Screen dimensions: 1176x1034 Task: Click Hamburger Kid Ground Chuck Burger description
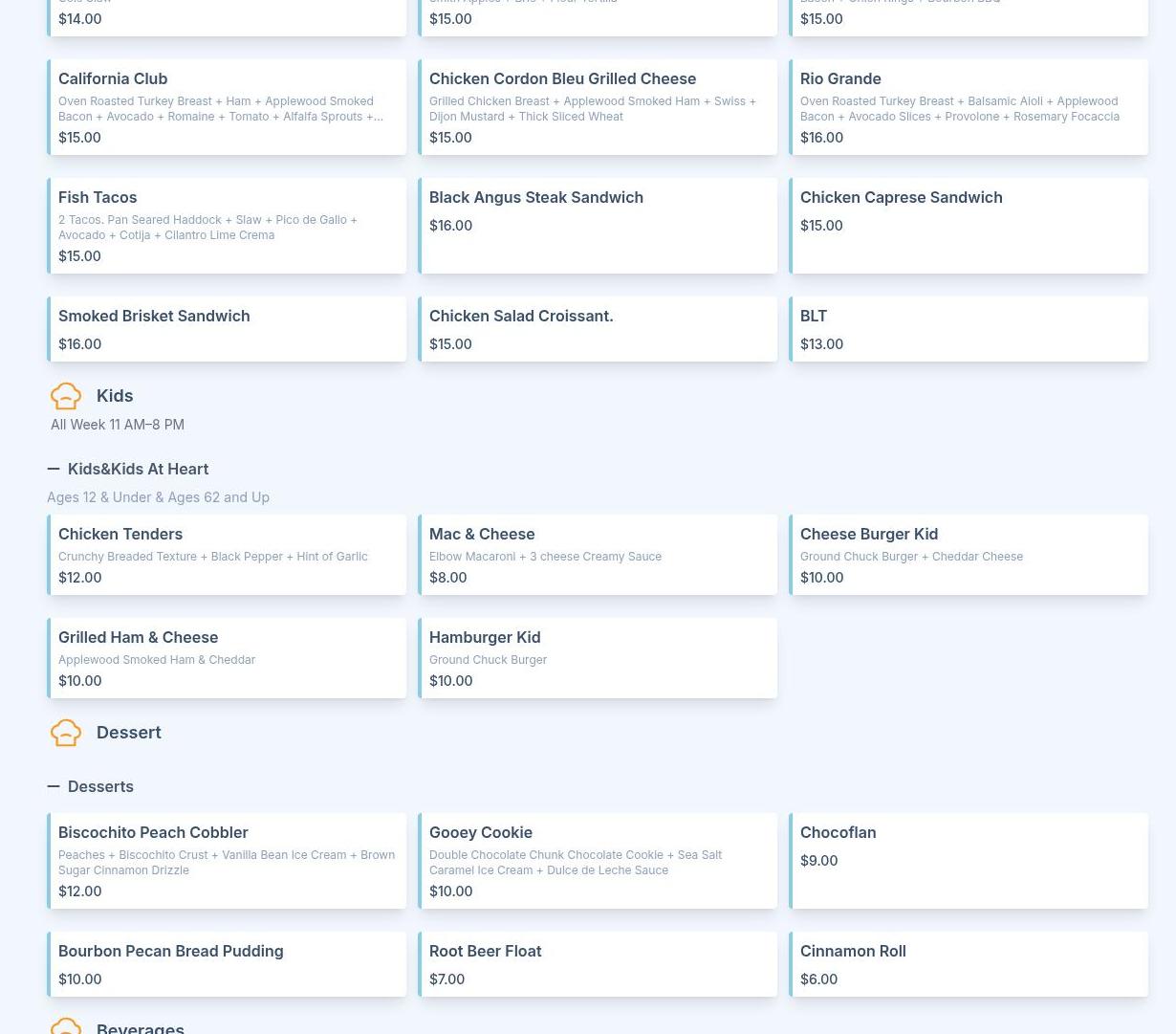click(x=488, y=660)
